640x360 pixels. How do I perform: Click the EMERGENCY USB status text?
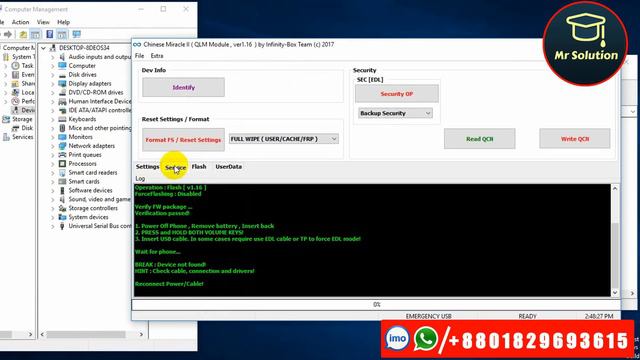point(428,316)
